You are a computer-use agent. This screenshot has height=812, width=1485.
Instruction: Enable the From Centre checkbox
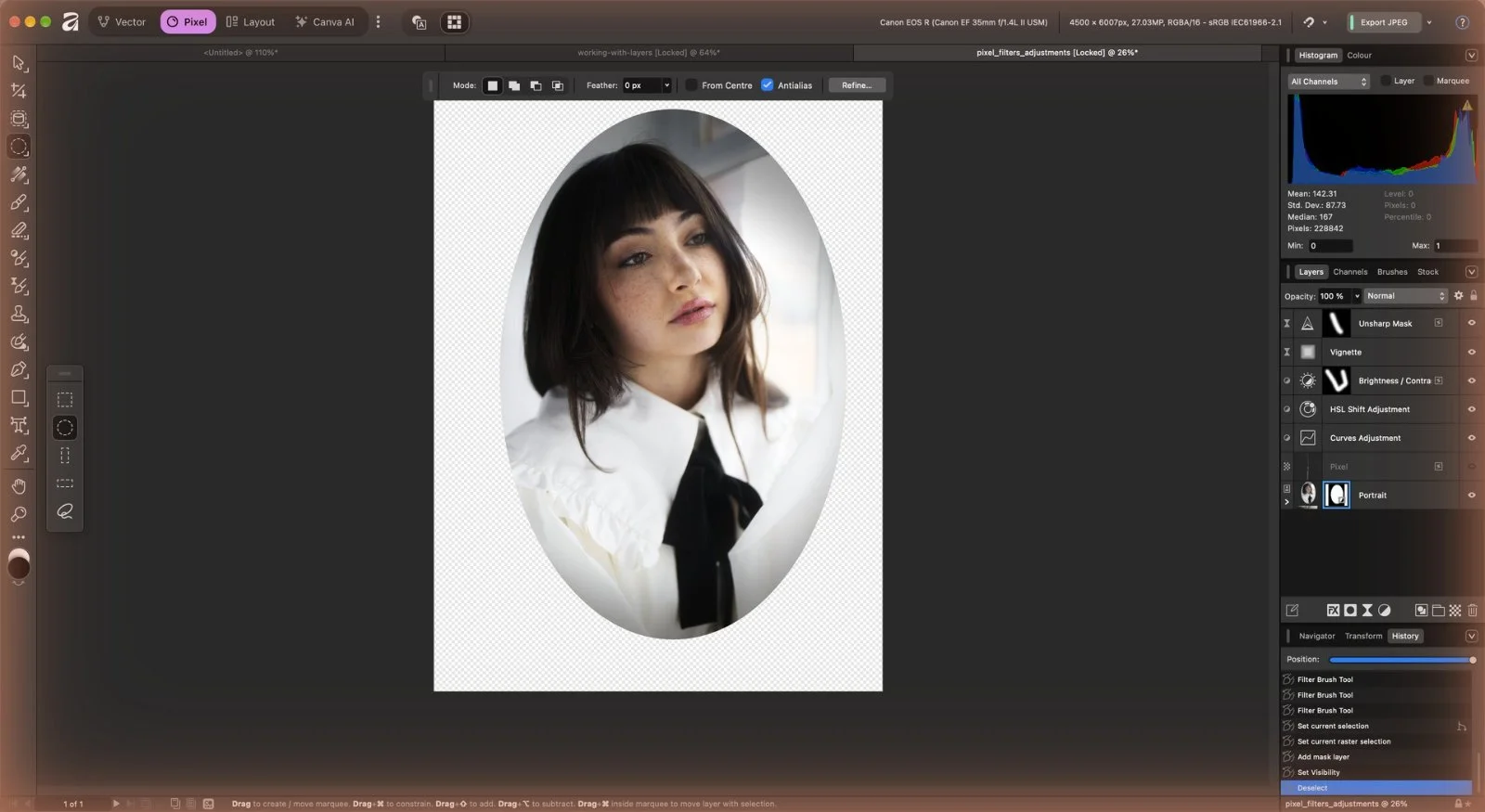coord(691,85)
